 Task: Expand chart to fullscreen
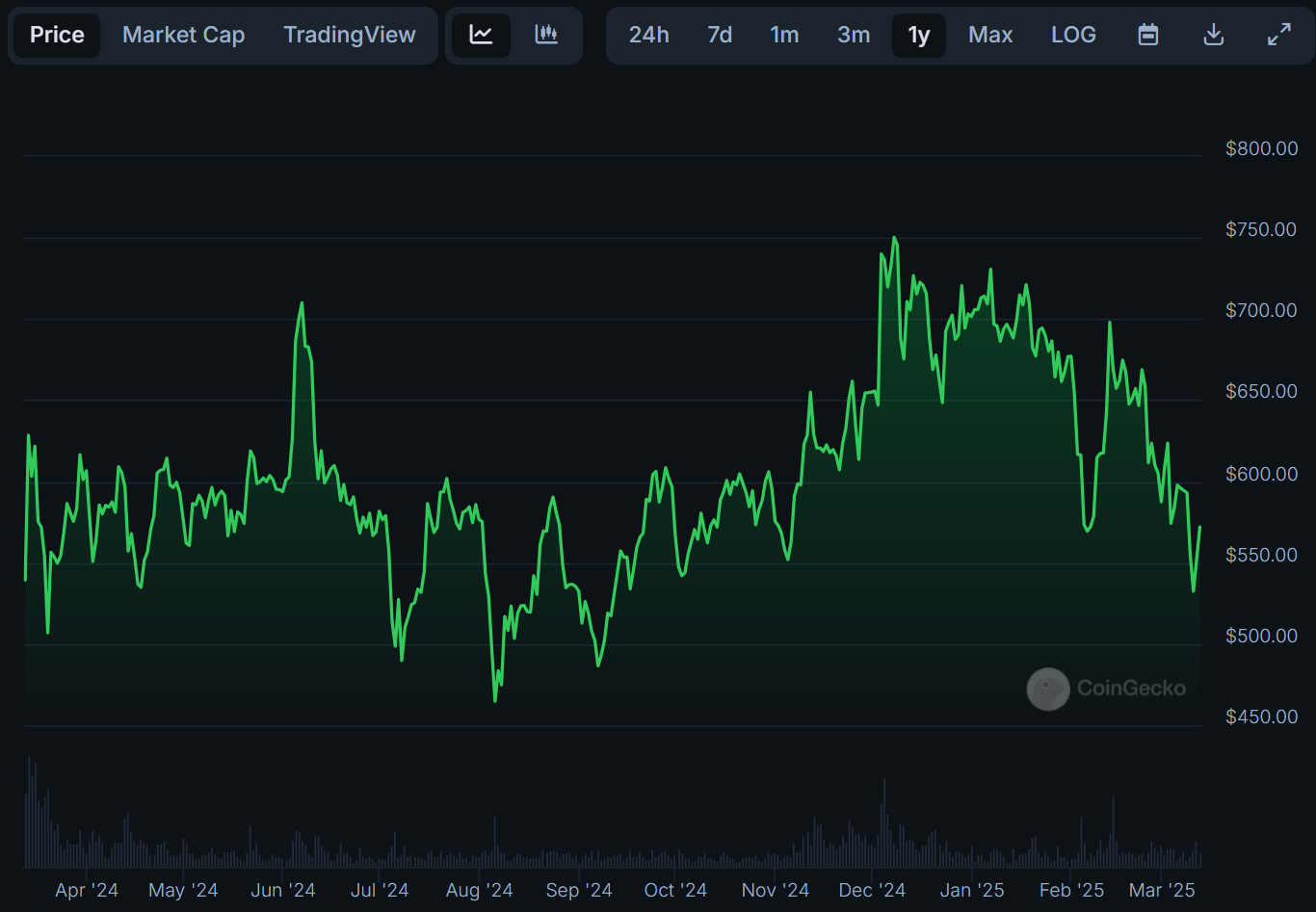1278,35
